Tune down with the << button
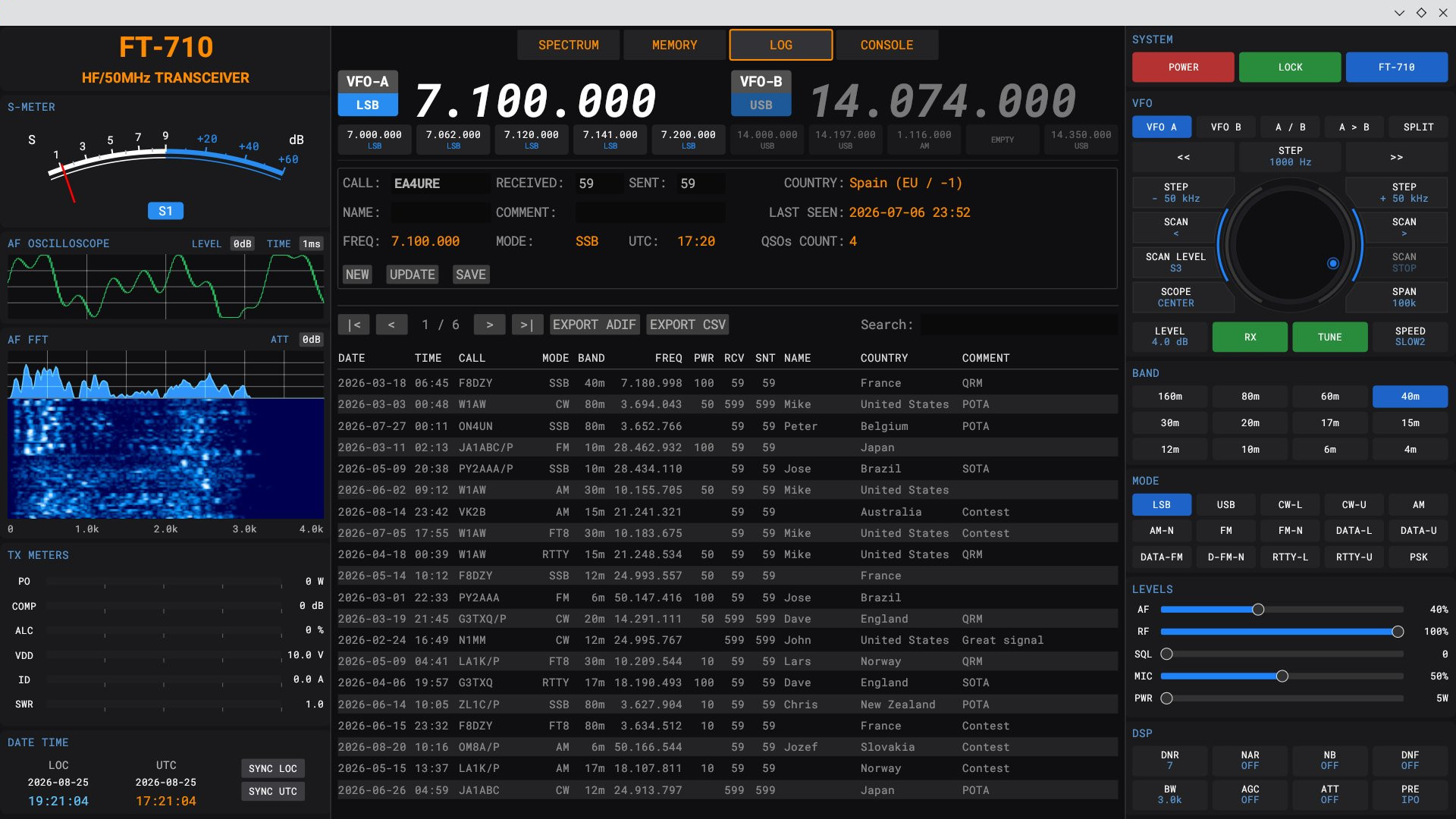Image resolution: width=1456 pixels, height=819 pixels. (x=1183, y=157)
